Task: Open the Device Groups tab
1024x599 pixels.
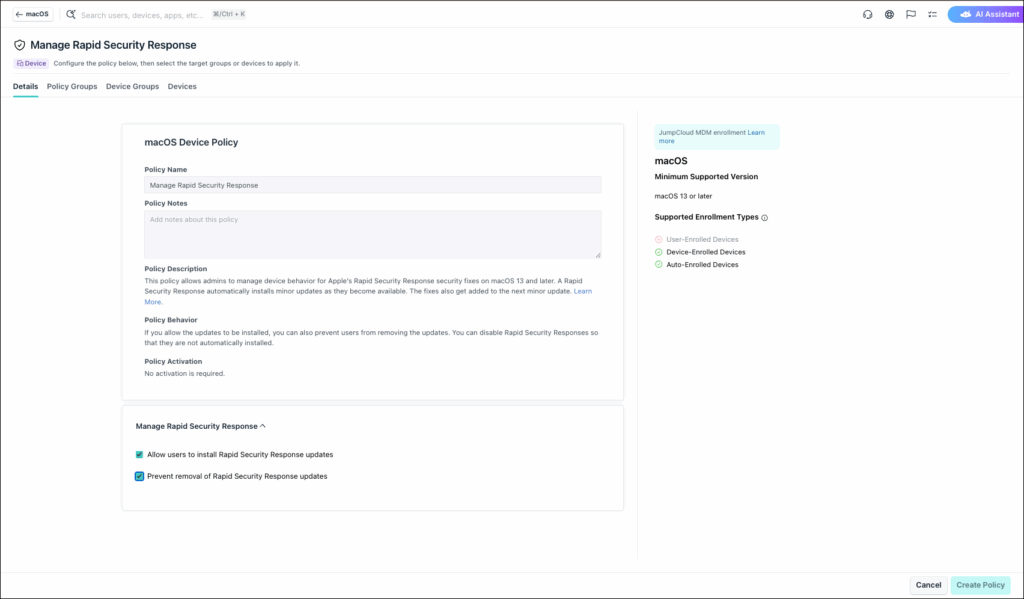Action: (x=133, y=86)
